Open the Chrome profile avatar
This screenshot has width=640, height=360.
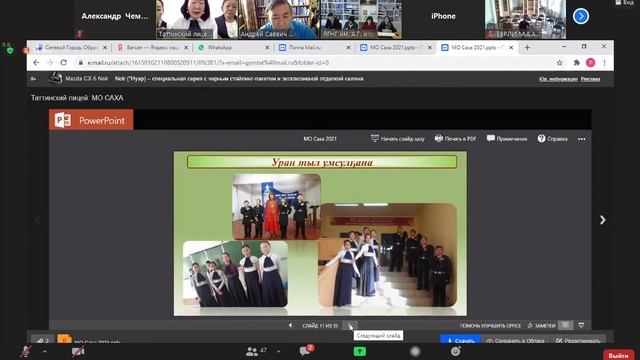[590, 62]
